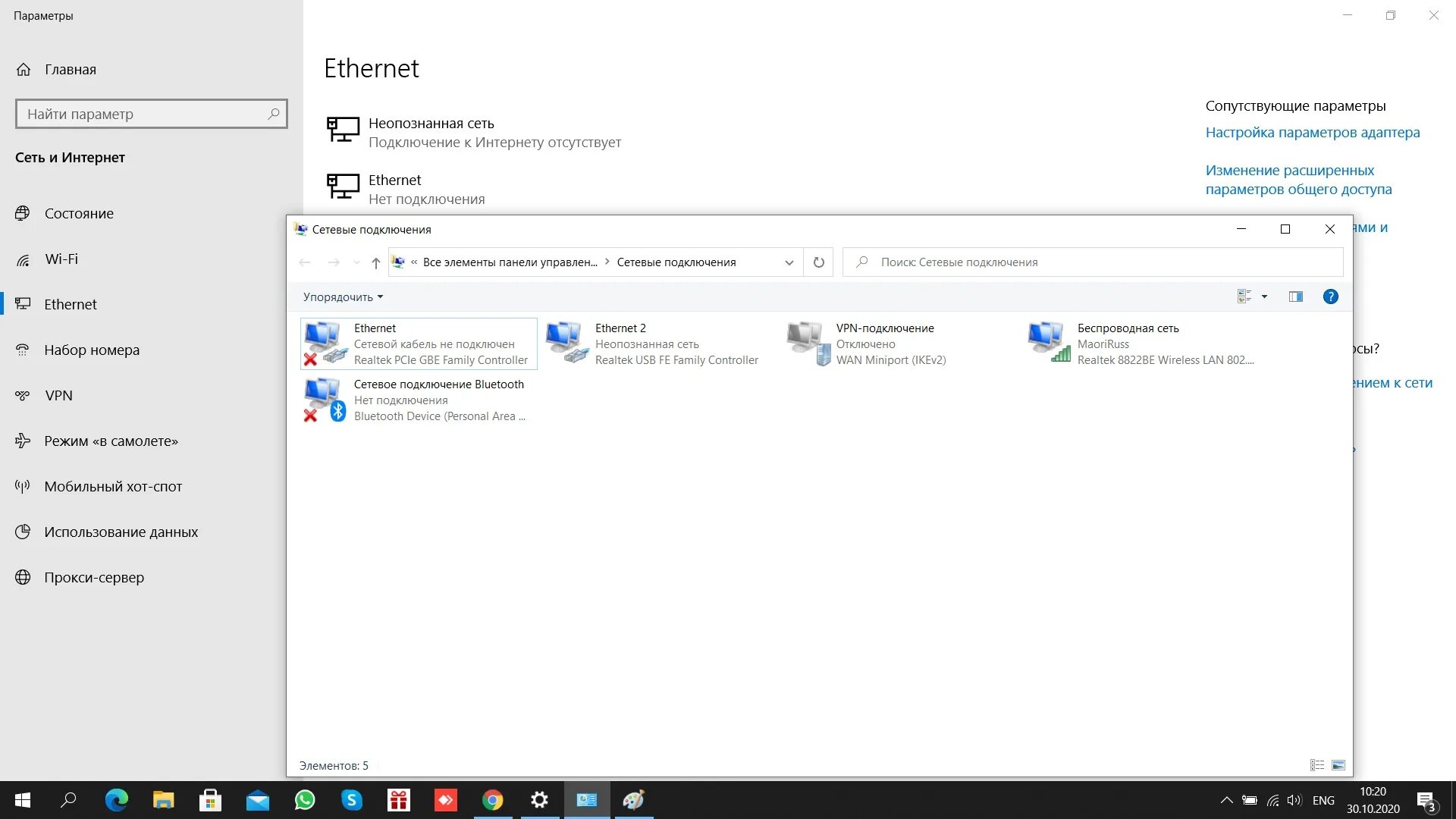
Task: Open Settings gear from taskbar
Action: point(539,800)
